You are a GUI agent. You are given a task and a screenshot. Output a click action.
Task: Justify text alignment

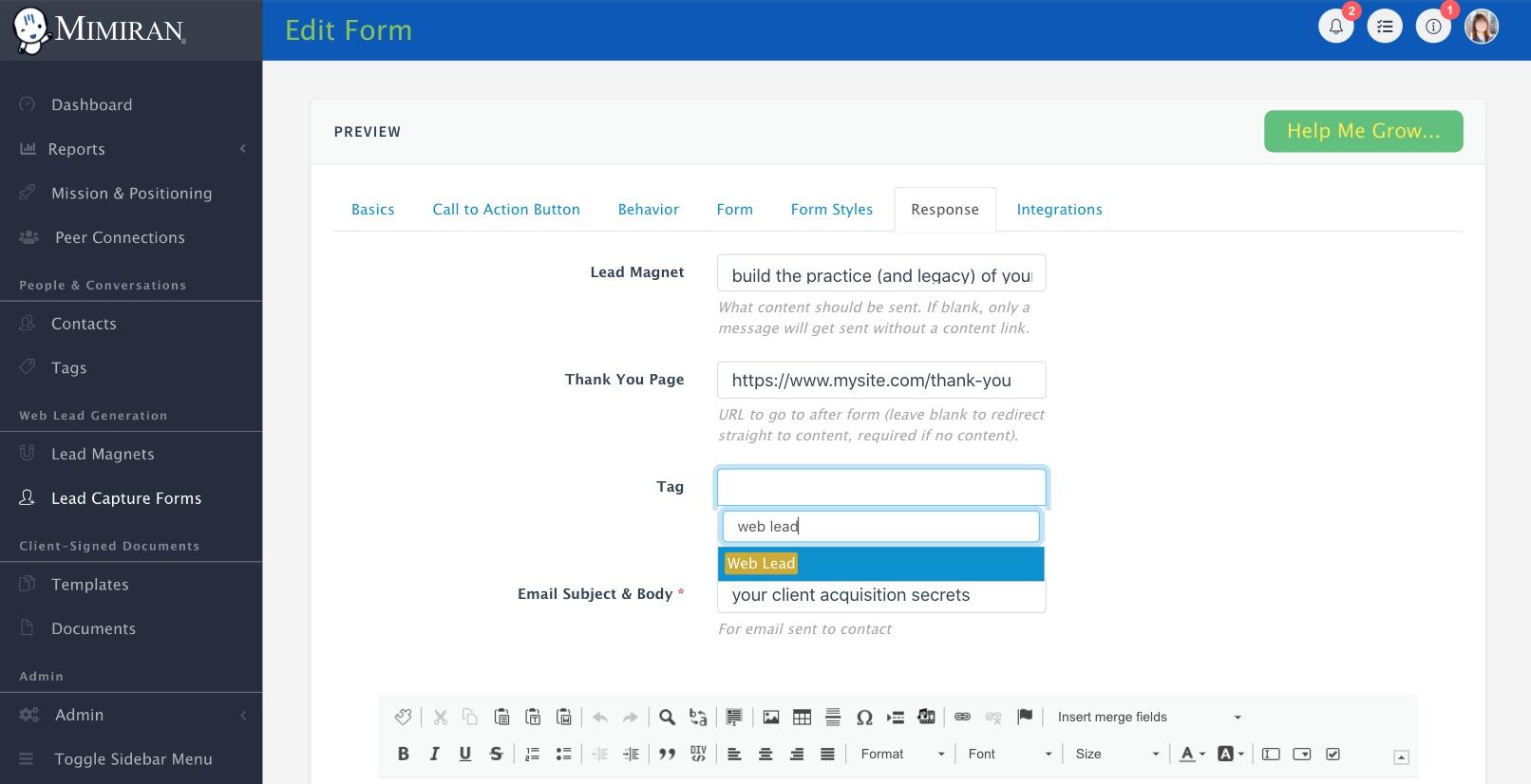(x=827, y=754)
